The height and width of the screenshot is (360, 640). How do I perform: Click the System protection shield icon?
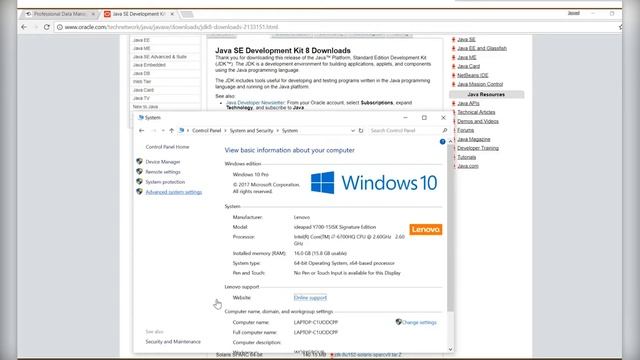(139, 182)
